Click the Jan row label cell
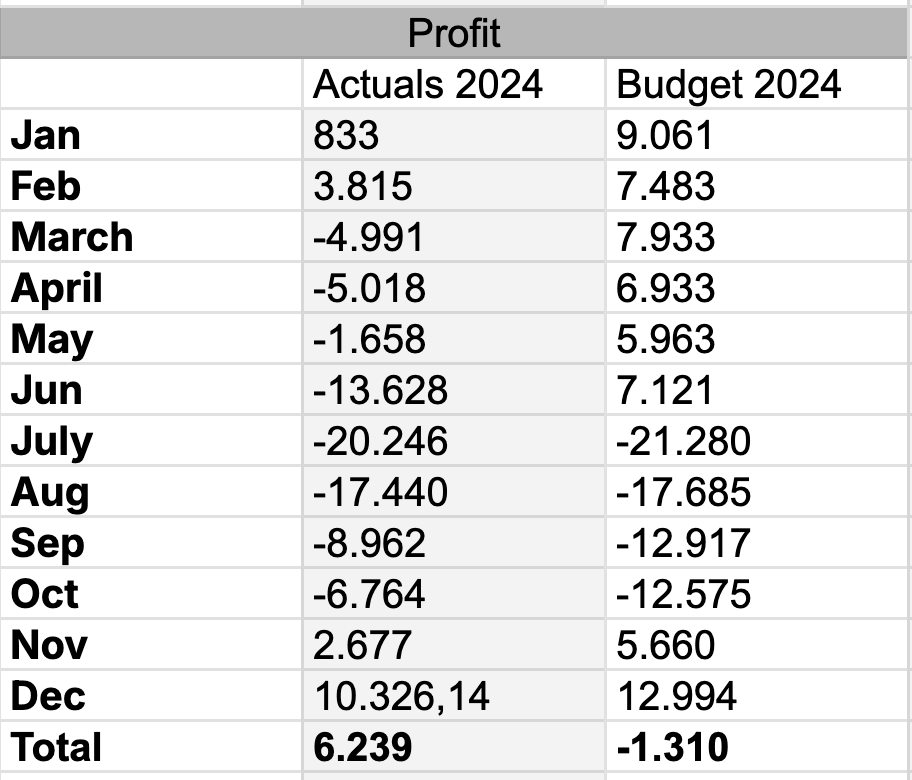912x780 pixels. [150, 135]
